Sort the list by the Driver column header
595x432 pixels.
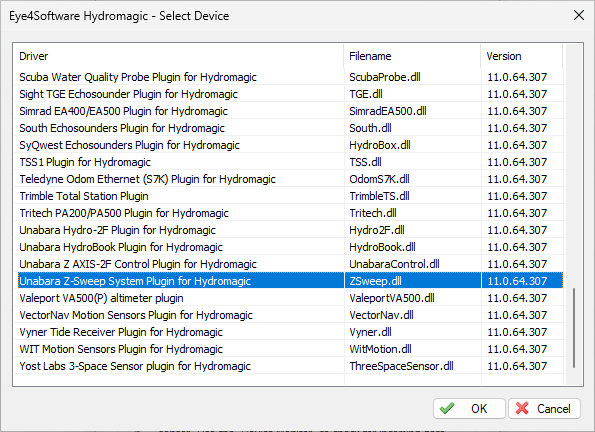[x=178, y=56]
